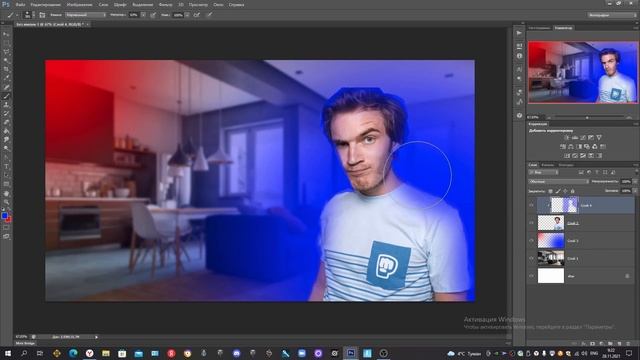Click the Navigator zoom slider
640x360 pixels.
[x=587, y=117]
